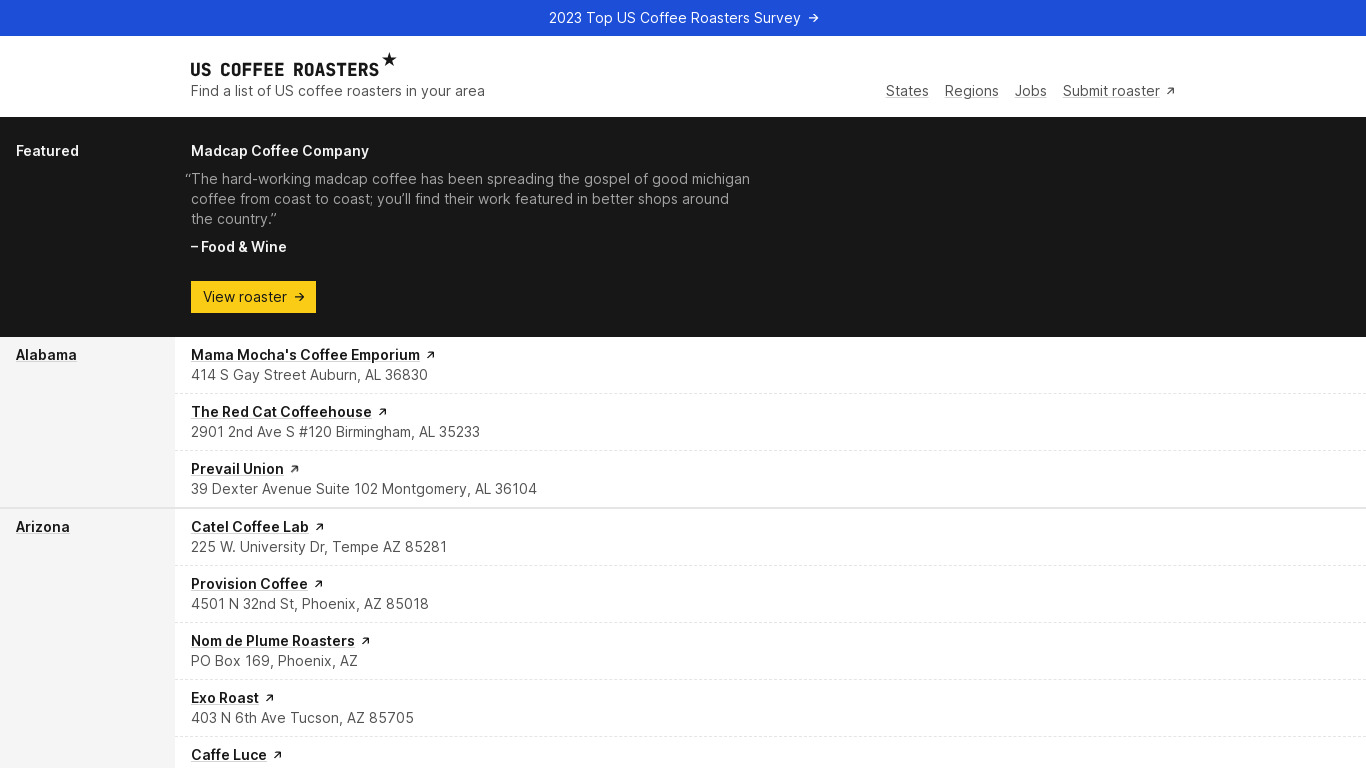Image resolution: width=1366 pixels, height=768 pixels.
Task: Click the View roaster button
Action: (253, 297)
